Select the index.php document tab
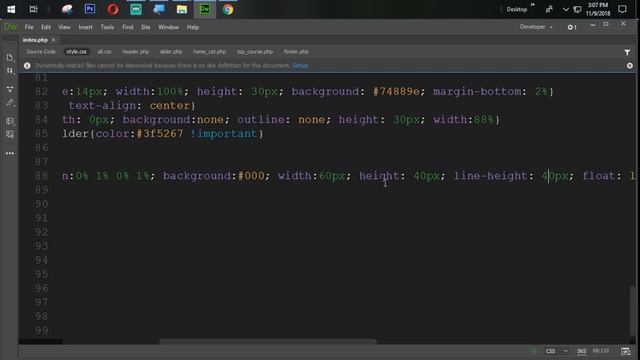The height and width of the screenshot is (360, 640). click(x=35, y=40)
